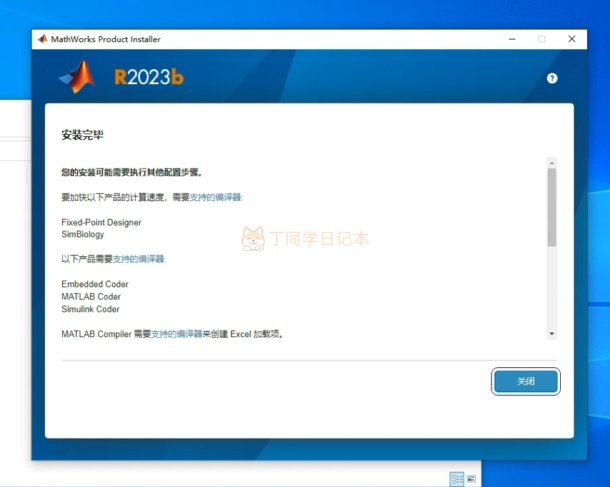Image resolution: width=610 pixels, height=487 pixels.
Task: Click the MathWorks title bar icon
Action: 42,39
